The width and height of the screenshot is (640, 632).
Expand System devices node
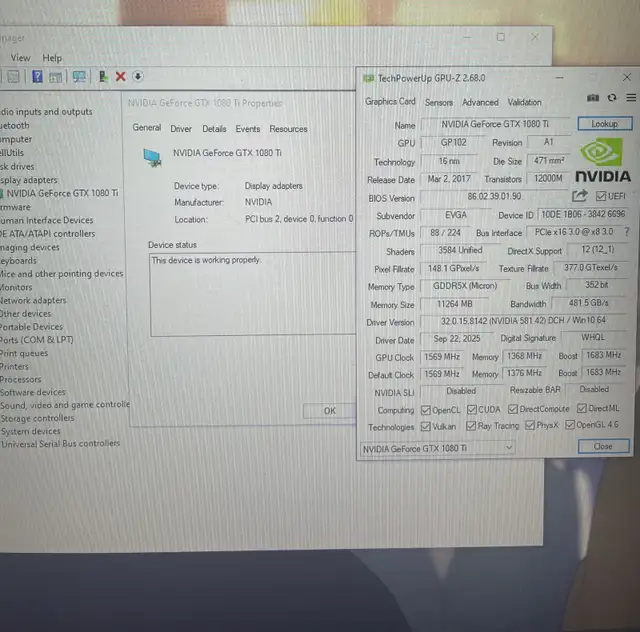(x=30, y=431)
